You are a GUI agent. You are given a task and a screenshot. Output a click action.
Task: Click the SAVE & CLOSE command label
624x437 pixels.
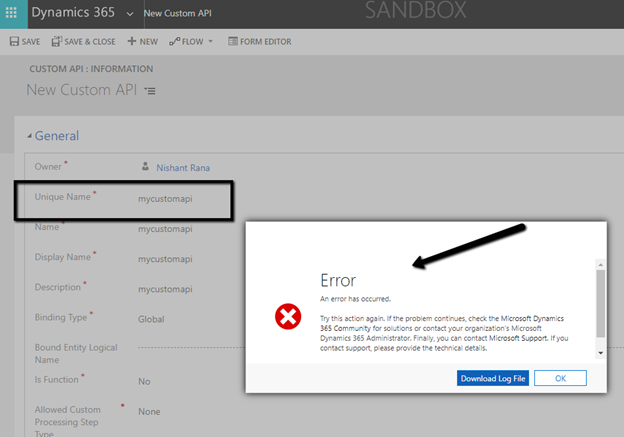pyautogui.click(x=90, y=41)
